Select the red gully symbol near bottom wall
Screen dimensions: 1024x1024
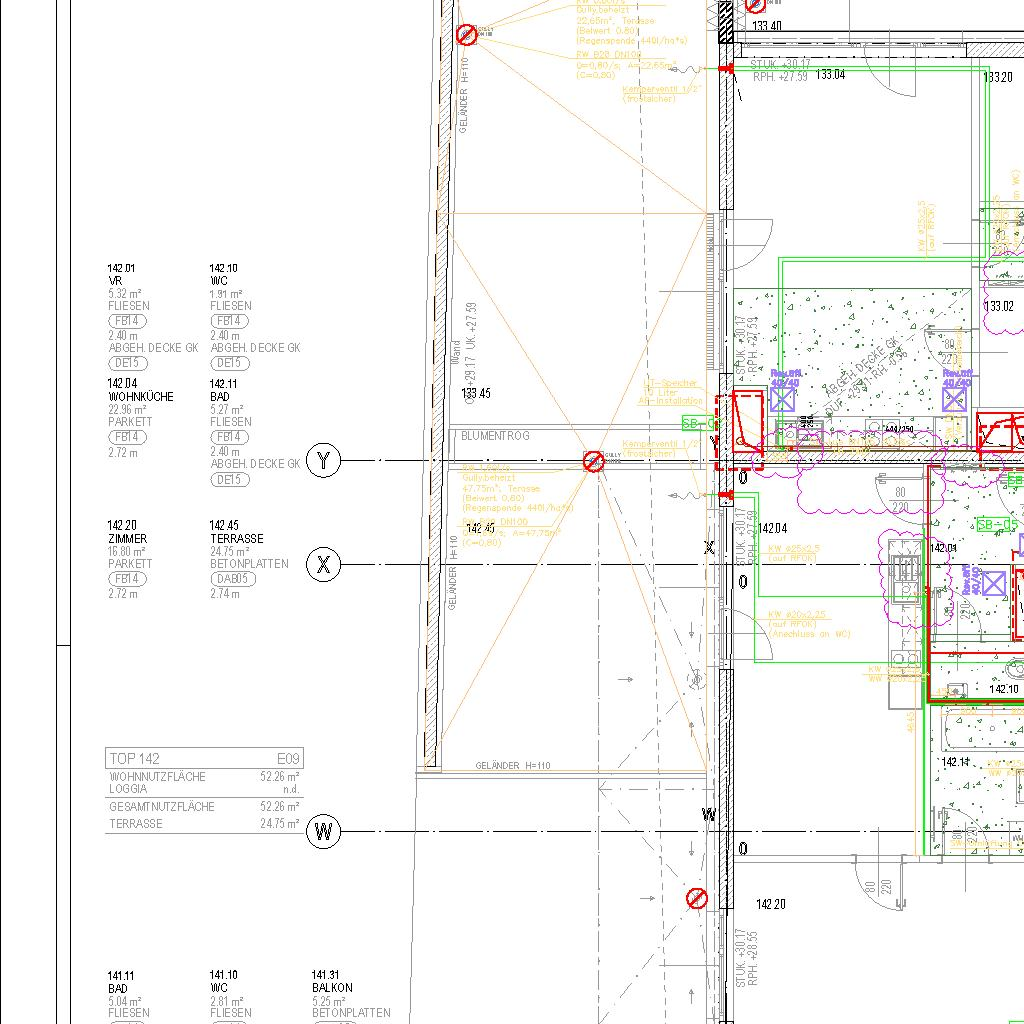(697, 899)
